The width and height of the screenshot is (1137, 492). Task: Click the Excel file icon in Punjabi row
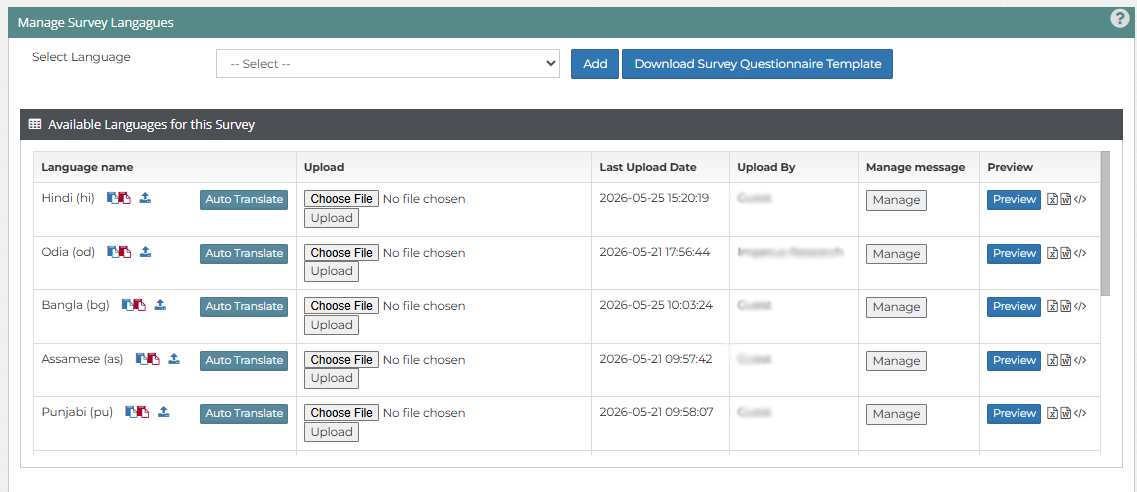tap(1053, 414)
